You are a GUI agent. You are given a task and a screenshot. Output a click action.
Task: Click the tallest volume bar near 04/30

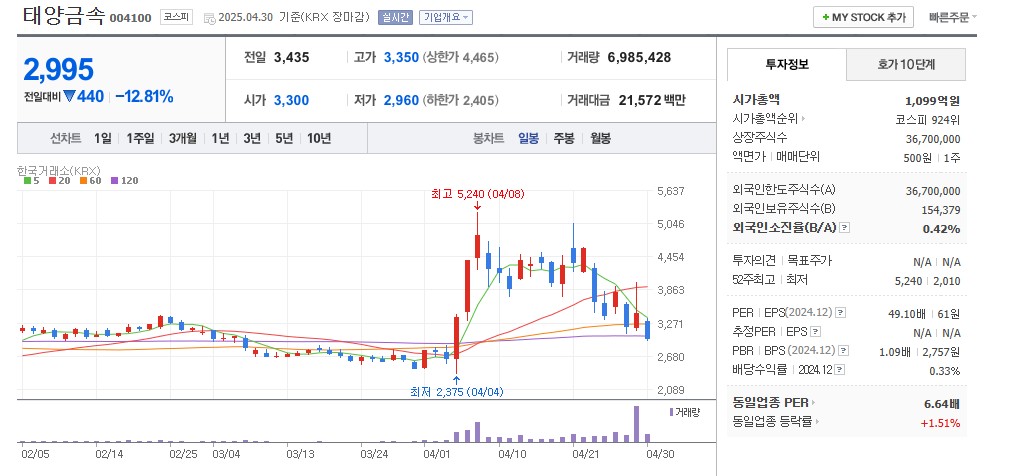[636, 424]
